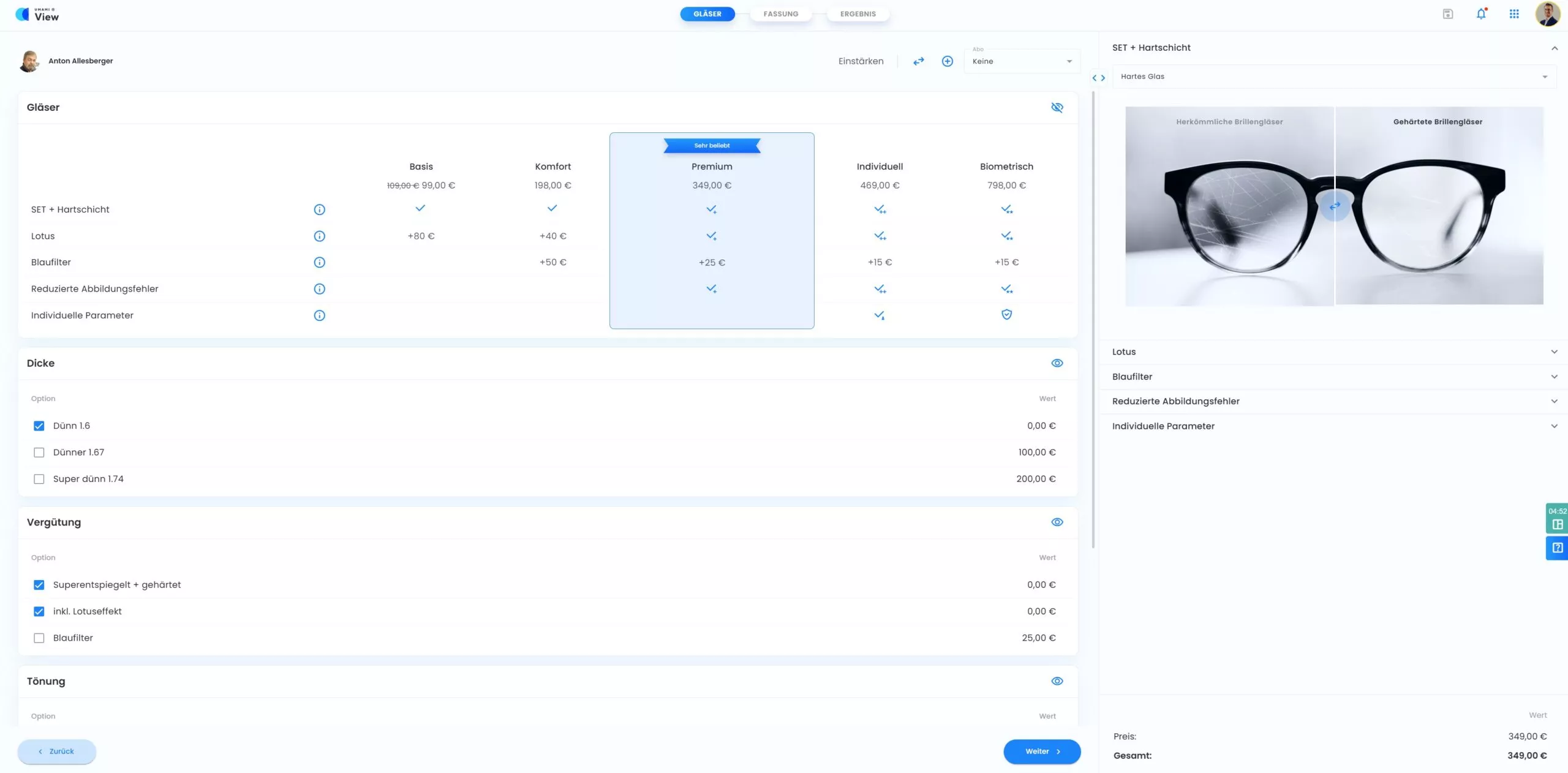This screenshot has height=773, width=1568.
Task: Click the info icon next to Lotus
Action: pyautogui.click(x=318, y=236)
